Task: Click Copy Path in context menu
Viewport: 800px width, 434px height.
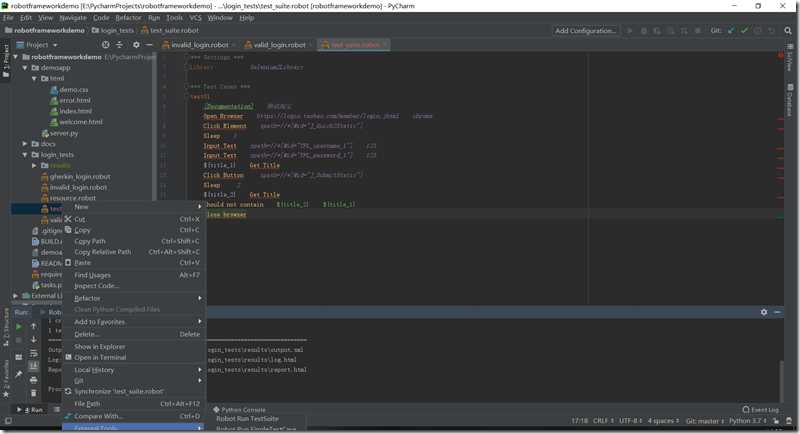Action: [x=133, y=241]
